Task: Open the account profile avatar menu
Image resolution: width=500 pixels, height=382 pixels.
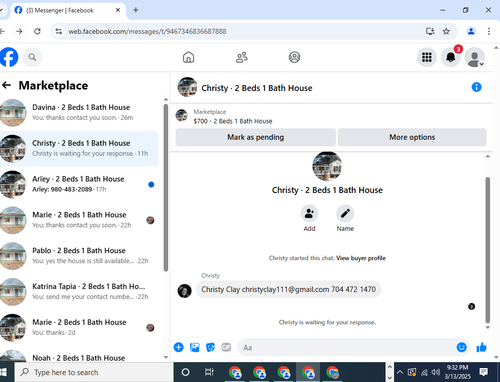Action: 475,57
